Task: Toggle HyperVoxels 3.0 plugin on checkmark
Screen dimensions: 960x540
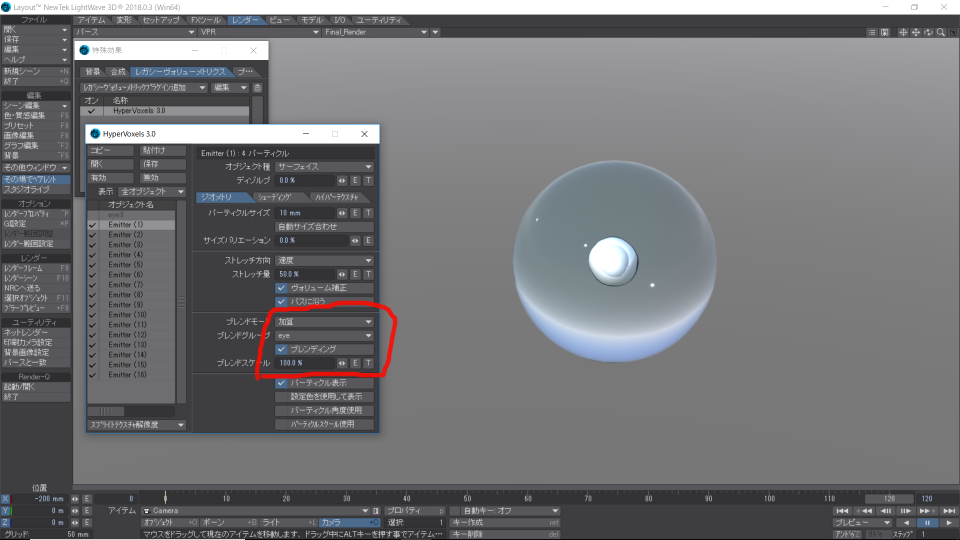Action: pyautogui.click(x=91, y=111)
